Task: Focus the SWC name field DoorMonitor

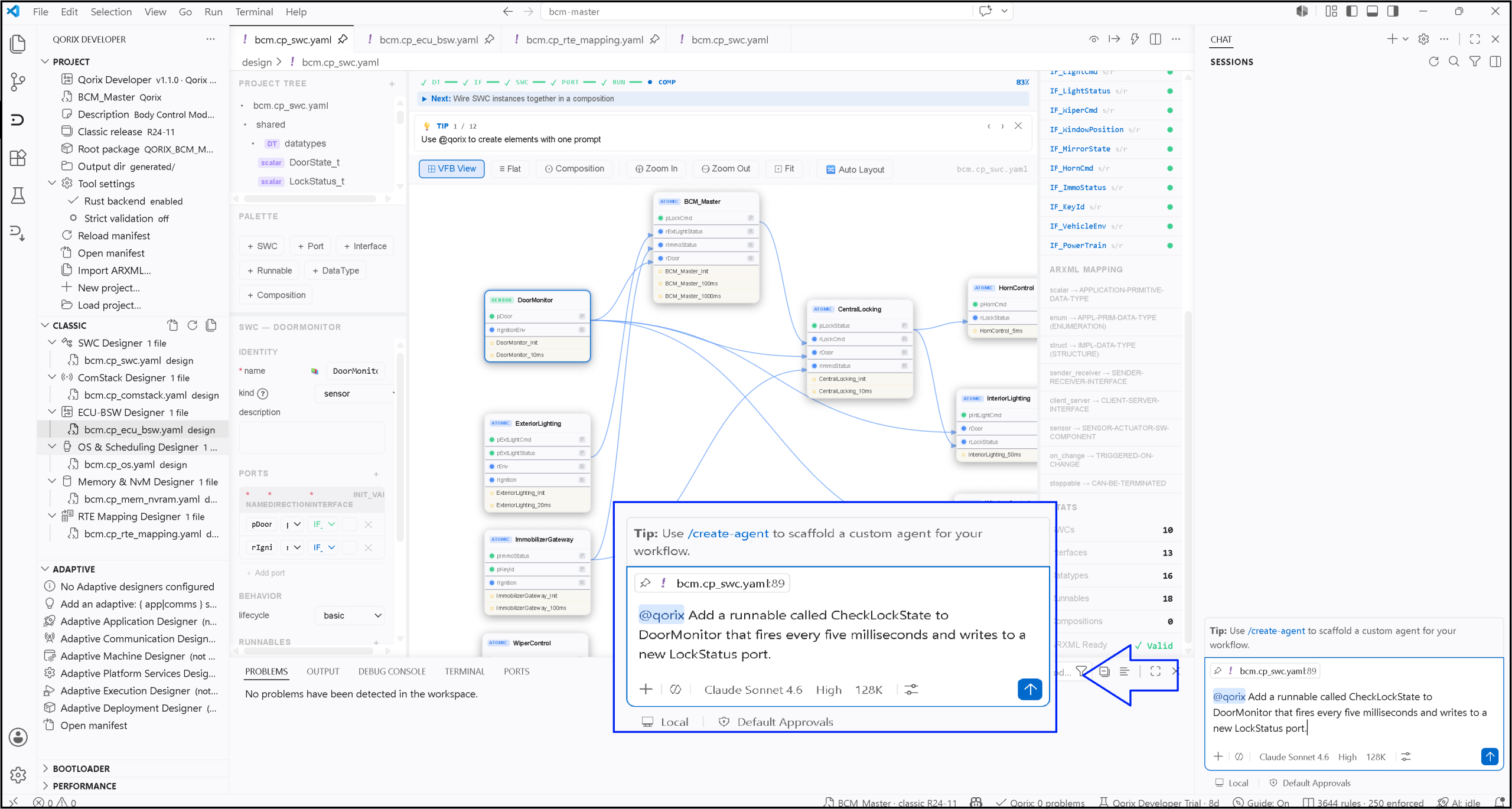Action: [356, 371]
